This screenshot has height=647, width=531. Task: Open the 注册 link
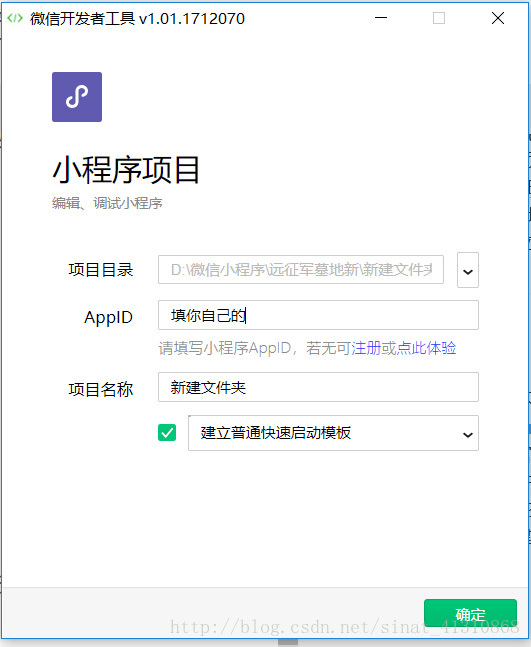click(366, 348)
